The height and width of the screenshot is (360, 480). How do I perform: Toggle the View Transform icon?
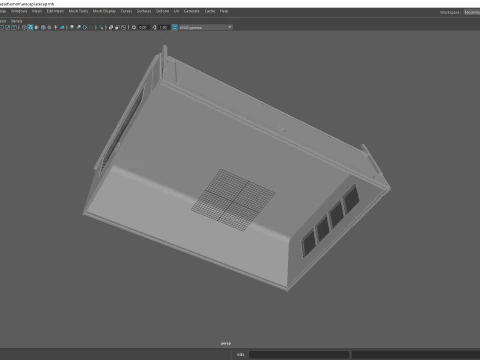coord(175,27)
